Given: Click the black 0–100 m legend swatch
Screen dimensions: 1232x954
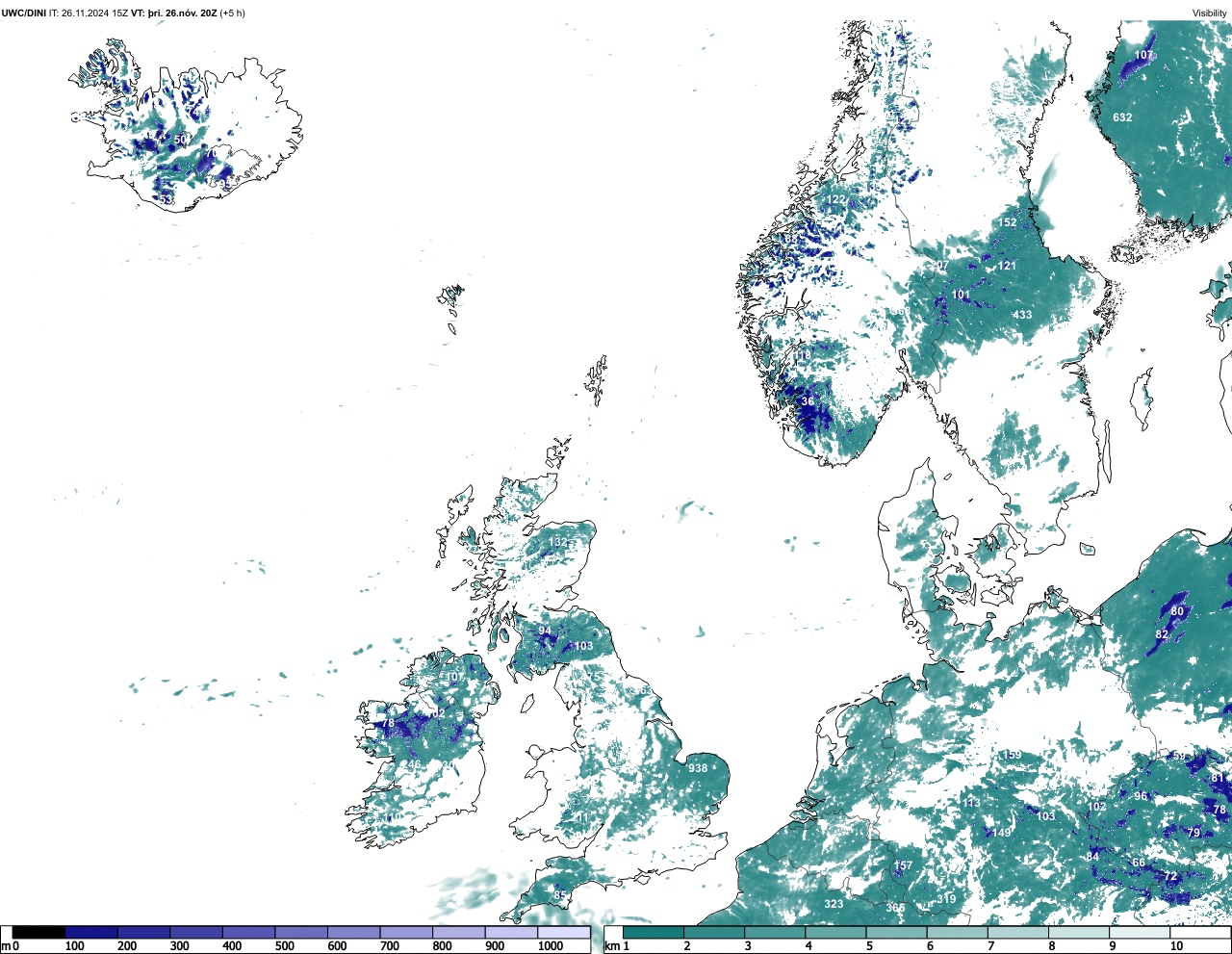Looking at the screenshot, I should (x=38, y=933).
